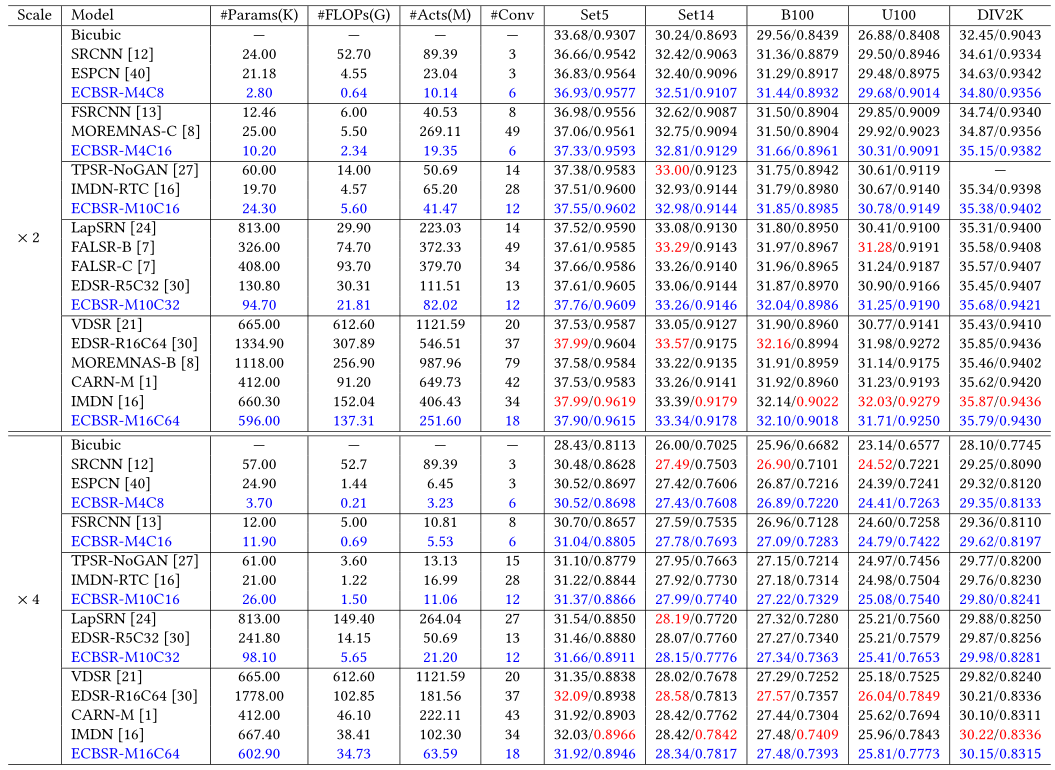
Task: Click the FALSR-B [7] model entry
Action: pyautogui.click(x=112, y=247)
